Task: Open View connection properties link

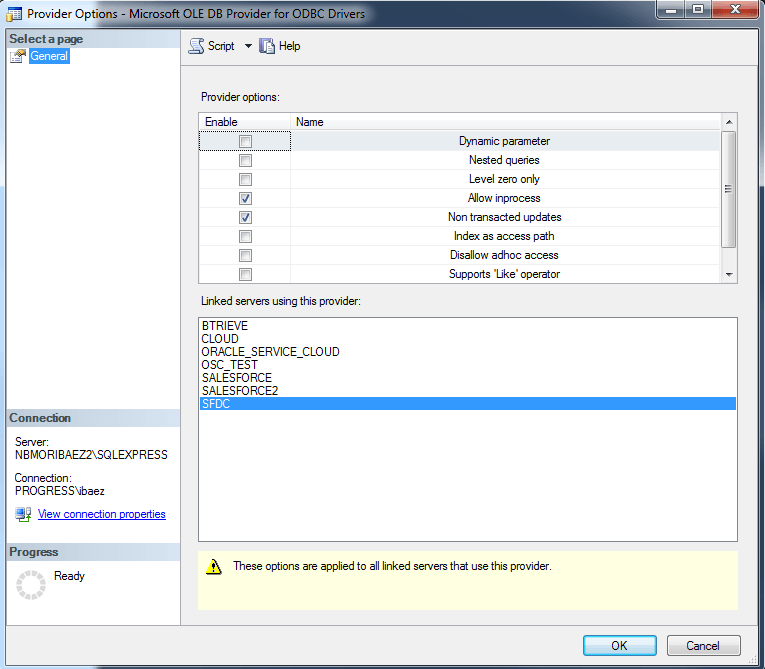Action: 101,514
